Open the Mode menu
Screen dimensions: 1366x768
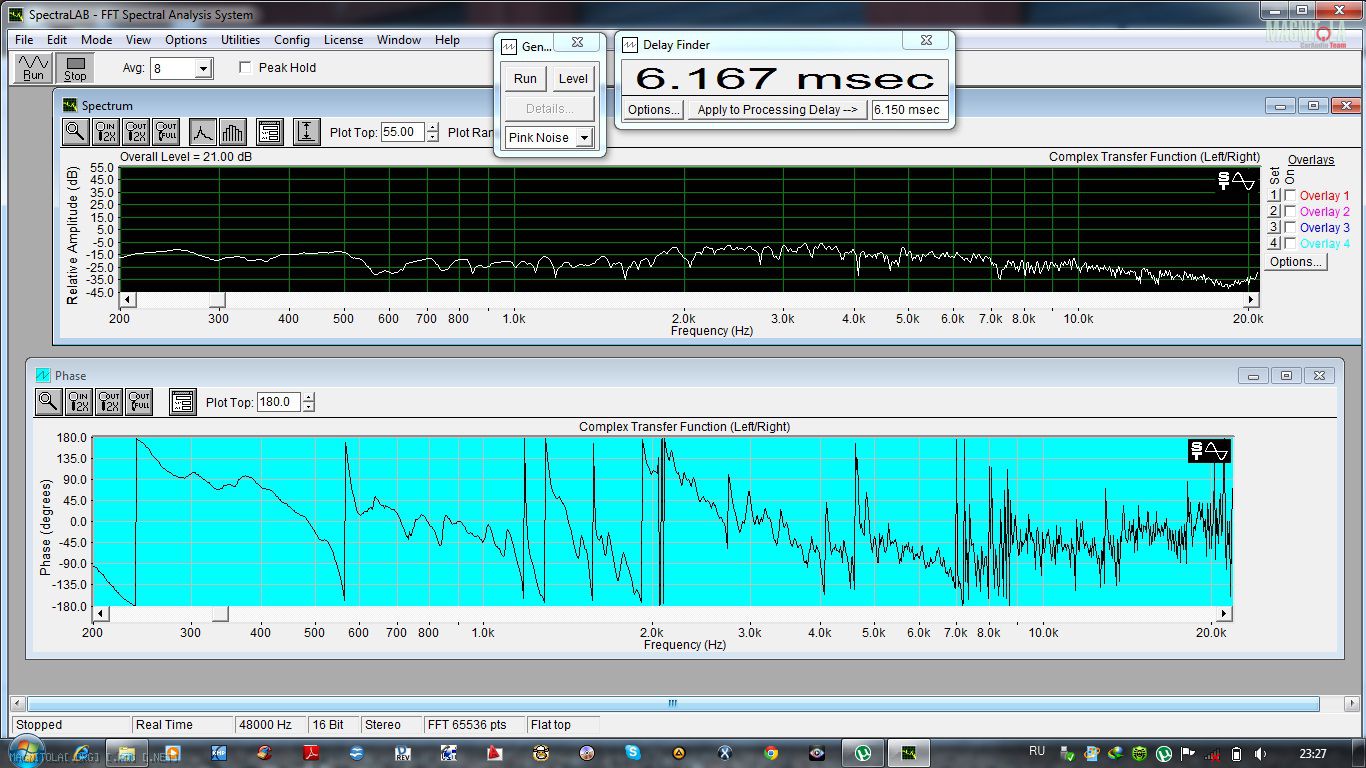point(96,40)
